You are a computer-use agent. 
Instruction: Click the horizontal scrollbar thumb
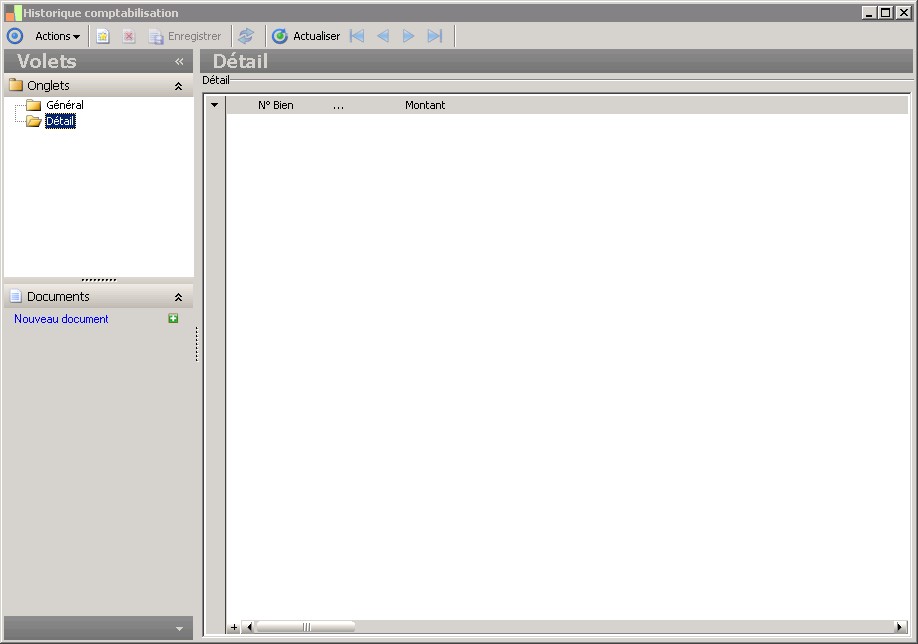click(306, 627)
